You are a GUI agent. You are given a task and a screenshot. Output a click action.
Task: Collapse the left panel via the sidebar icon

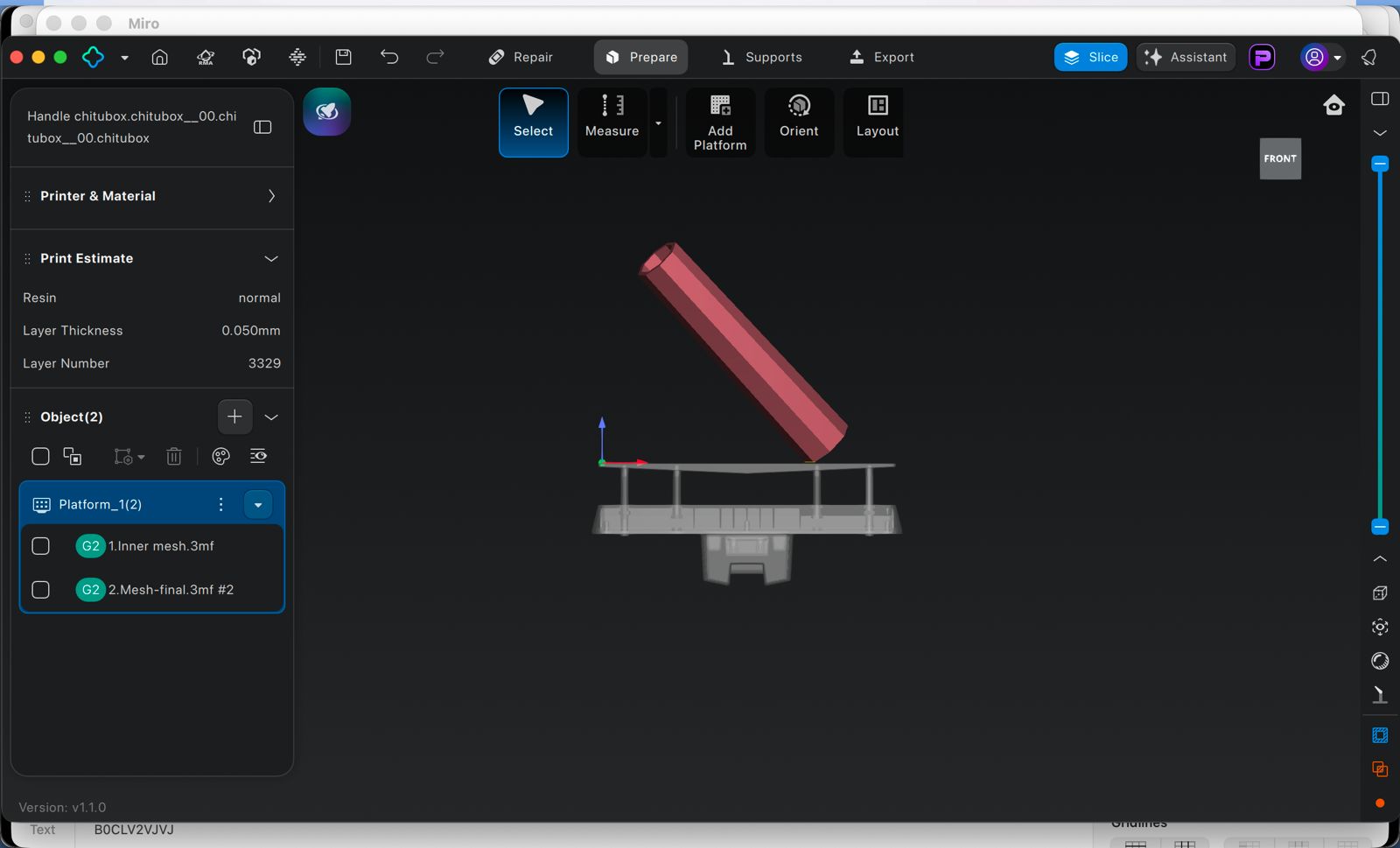(262, 128)
